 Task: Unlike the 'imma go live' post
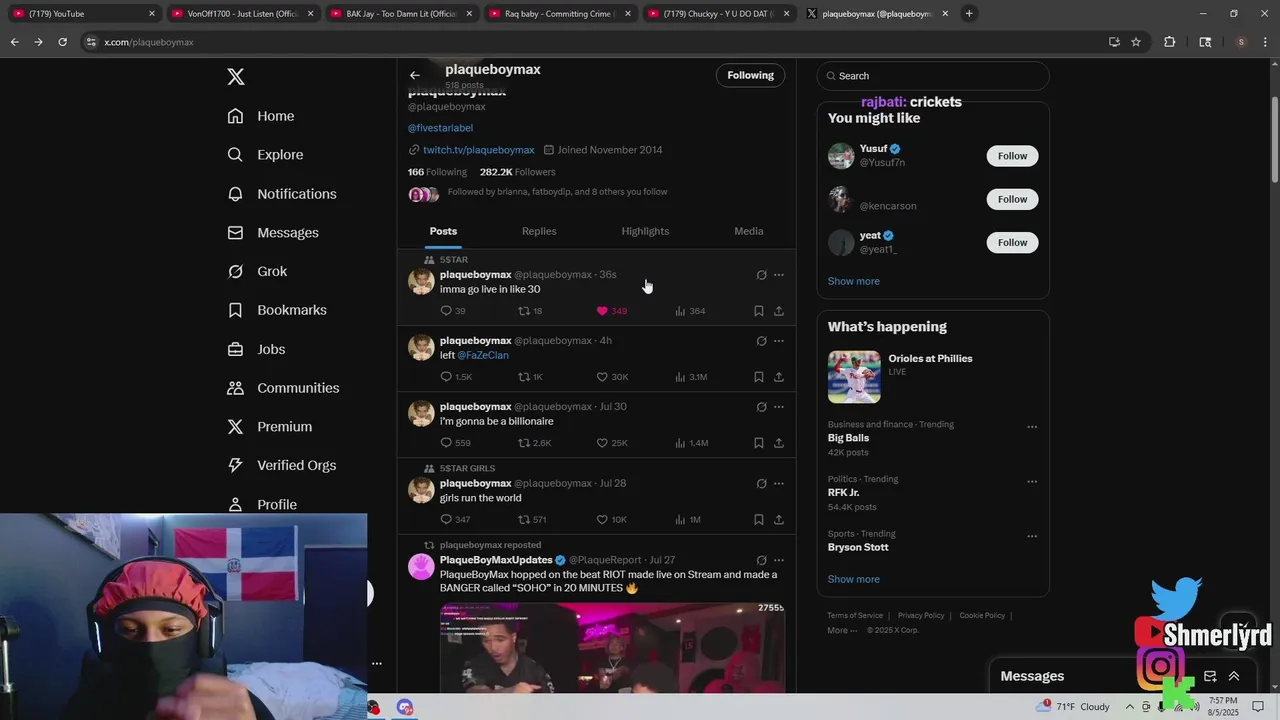click(602, 311)
